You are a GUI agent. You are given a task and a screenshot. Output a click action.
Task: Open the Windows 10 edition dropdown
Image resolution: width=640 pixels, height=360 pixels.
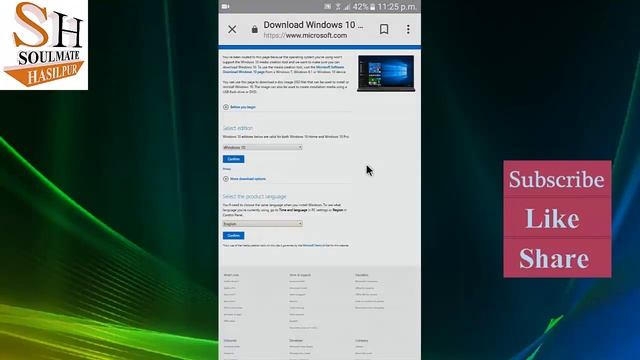pyautogui.click(x=262, y=147)
